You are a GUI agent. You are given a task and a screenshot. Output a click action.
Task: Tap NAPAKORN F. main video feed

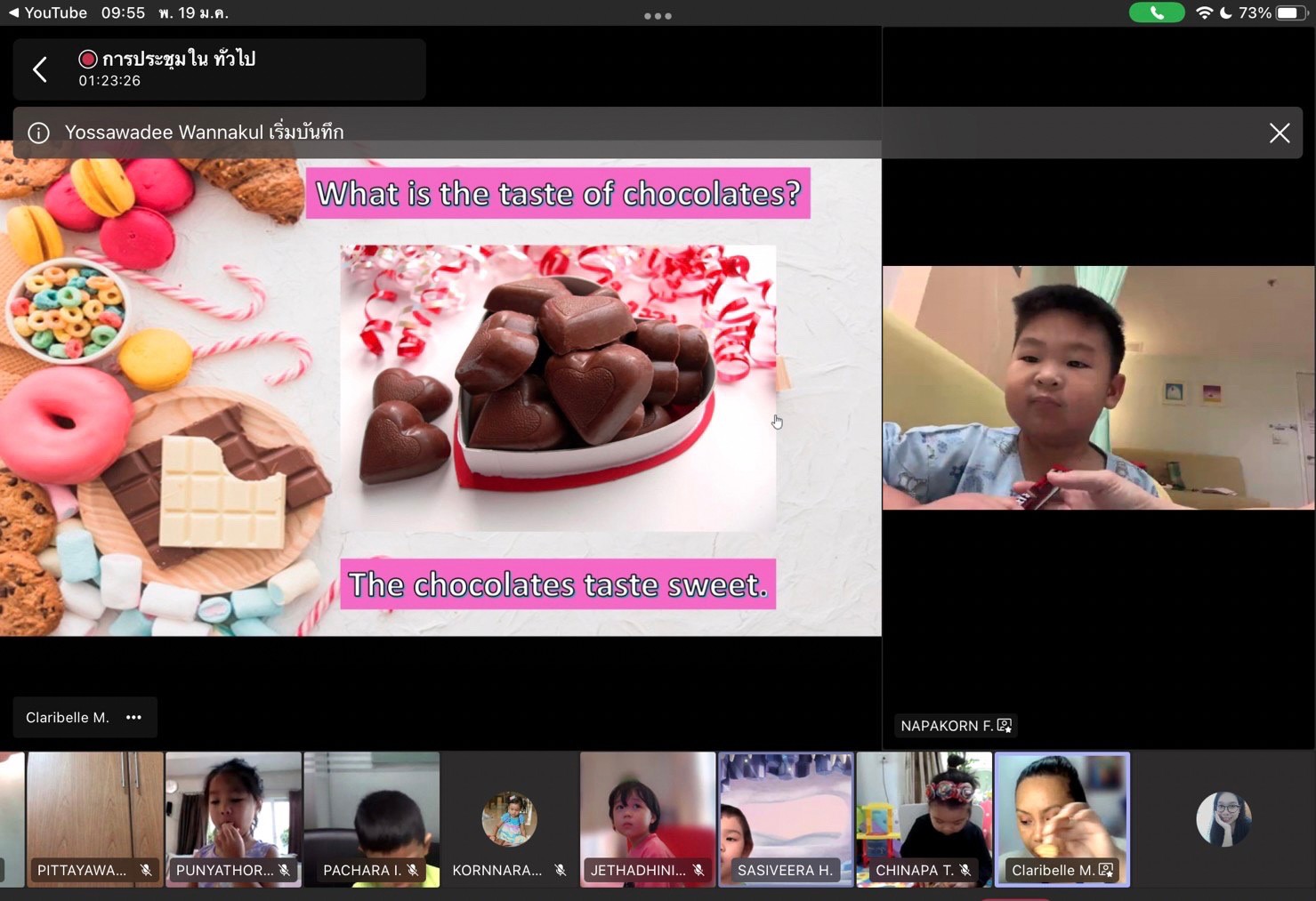pyautogui.click(x=1098, y=388)
